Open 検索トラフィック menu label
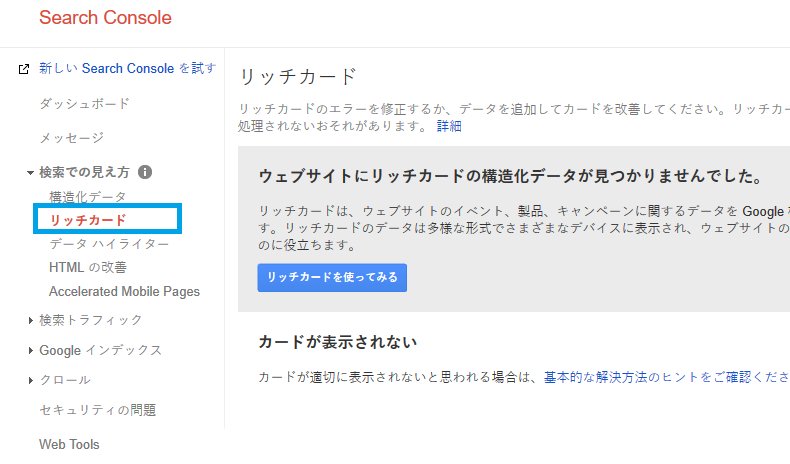790x464 pixels. [91, 320]
